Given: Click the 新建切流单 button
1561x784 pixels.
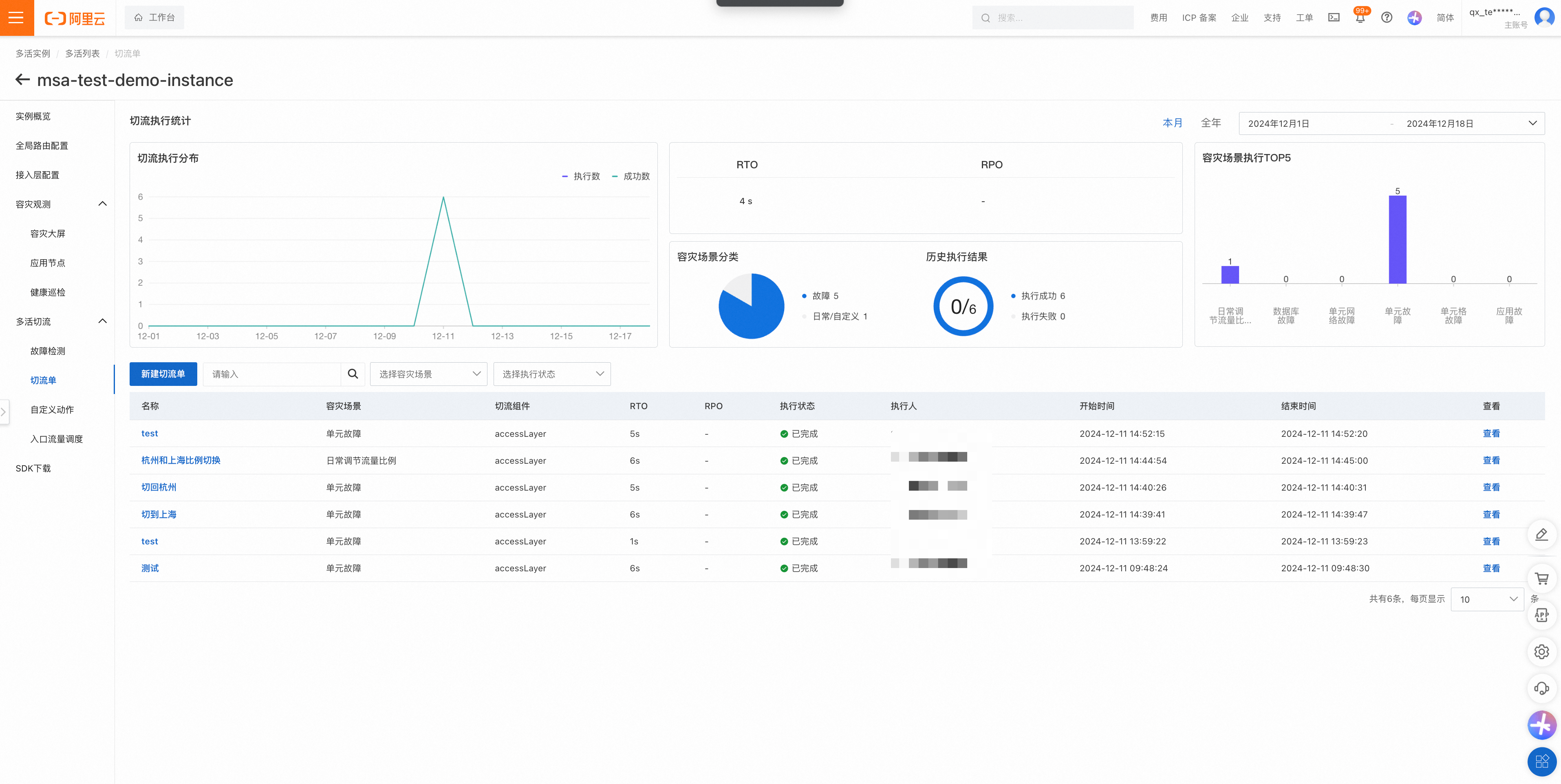Looking at the screenshot, I should tap(163, 374).
